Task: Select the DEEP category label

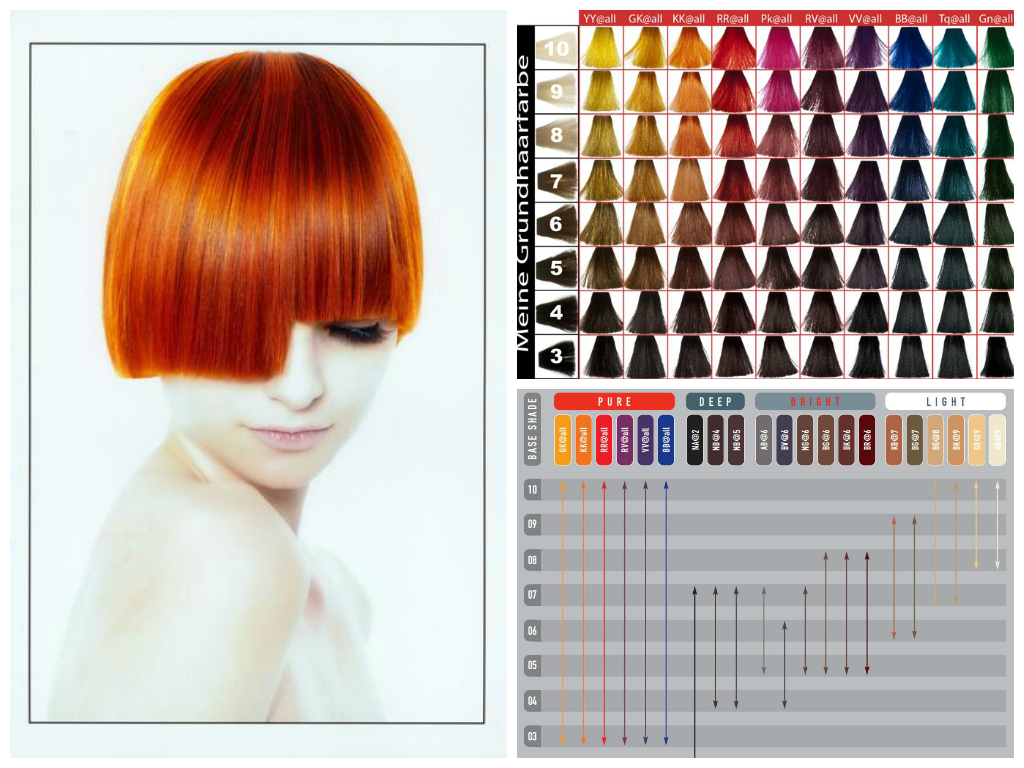Action: (x=715, y=401)
